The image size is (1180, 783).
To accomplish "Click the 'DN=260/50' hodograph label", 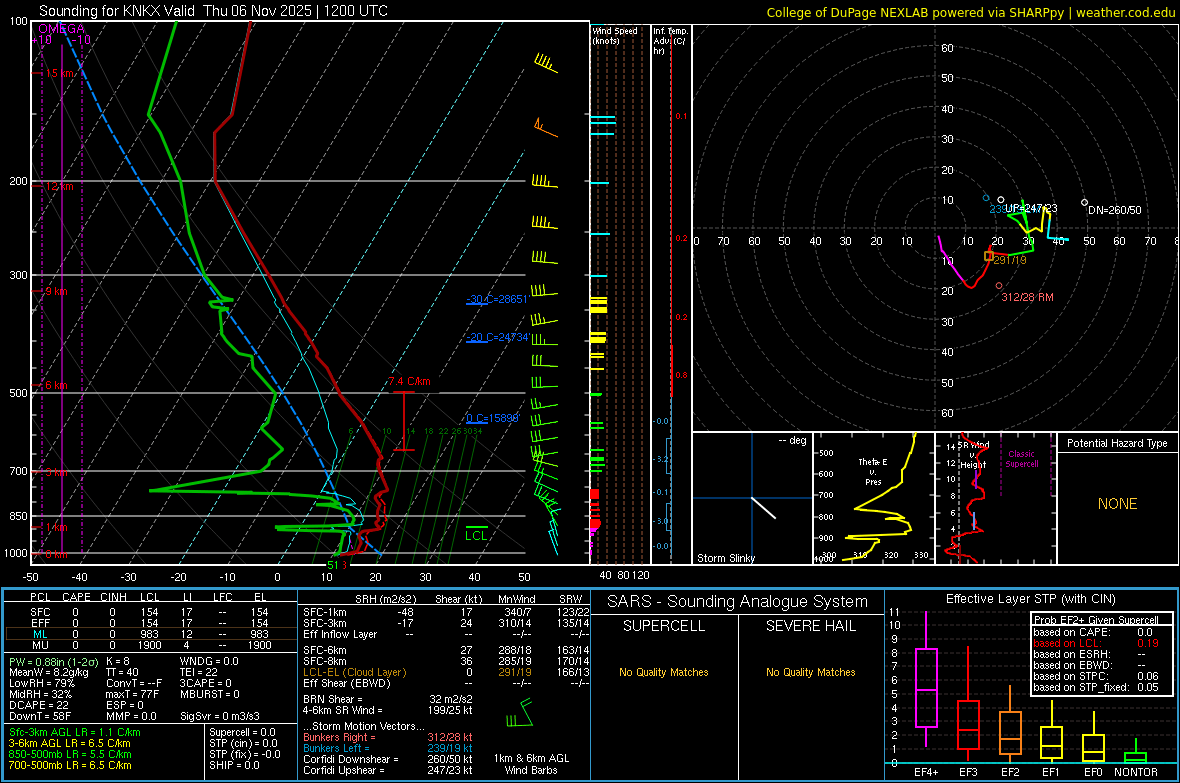I will 1115,210.
